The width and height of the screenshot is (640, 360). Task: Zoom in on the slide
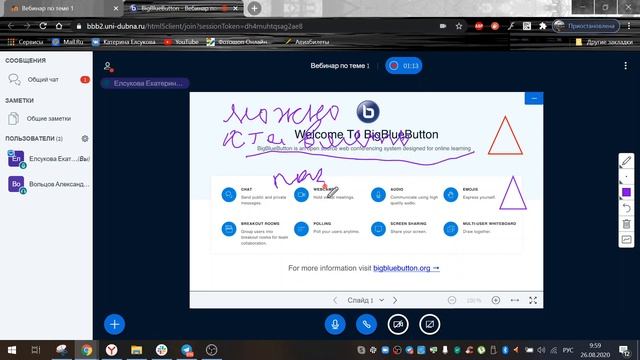click(496, 300)
